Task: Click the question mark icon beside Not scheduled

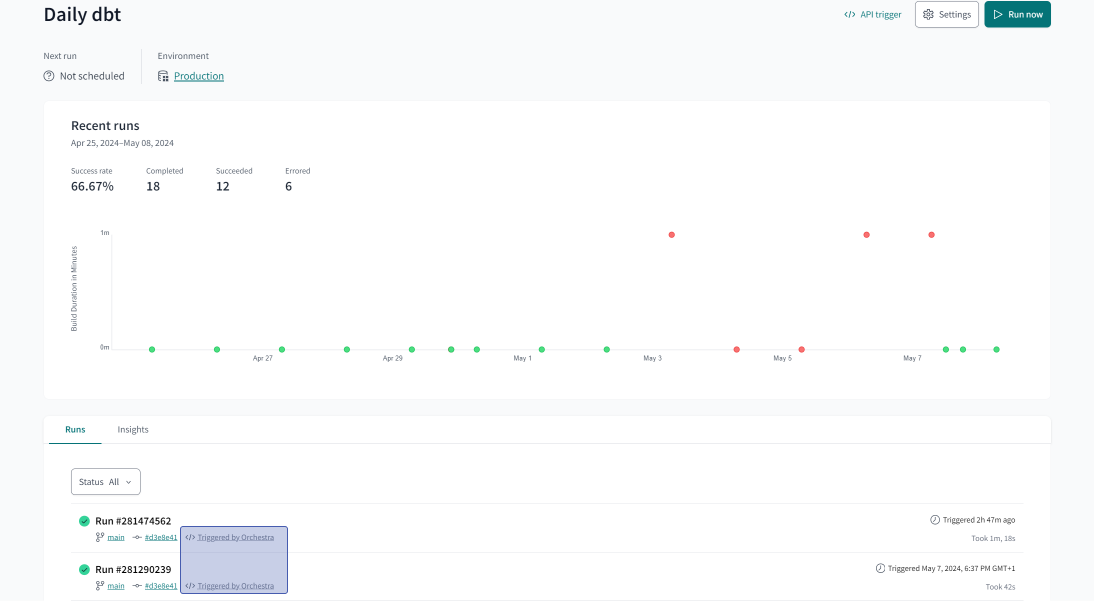Action: tap(49, 76)
